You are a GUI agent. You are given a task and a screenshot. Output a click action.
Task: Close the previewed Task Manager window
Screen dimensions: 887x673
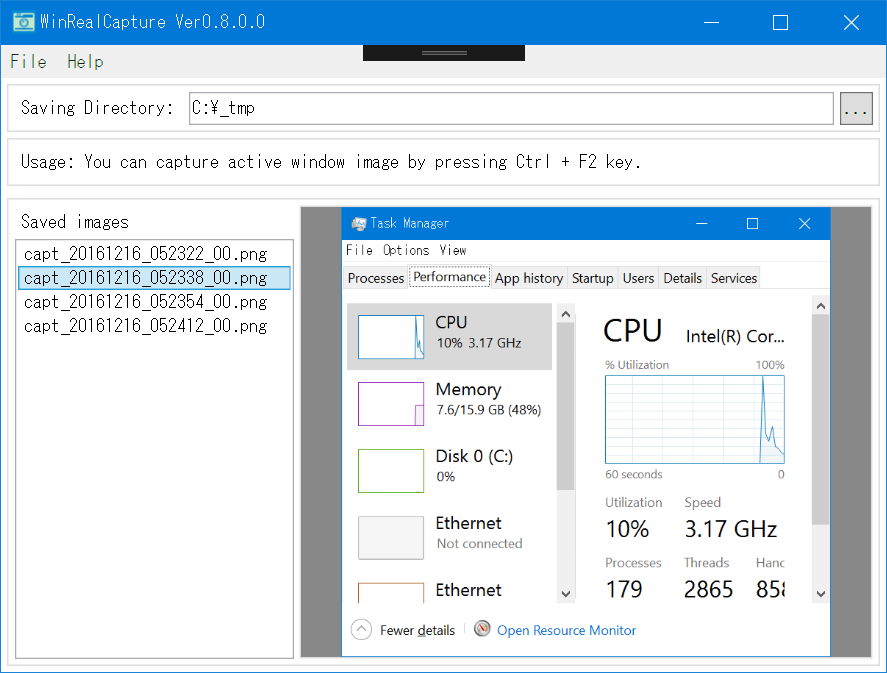[804, 223]
